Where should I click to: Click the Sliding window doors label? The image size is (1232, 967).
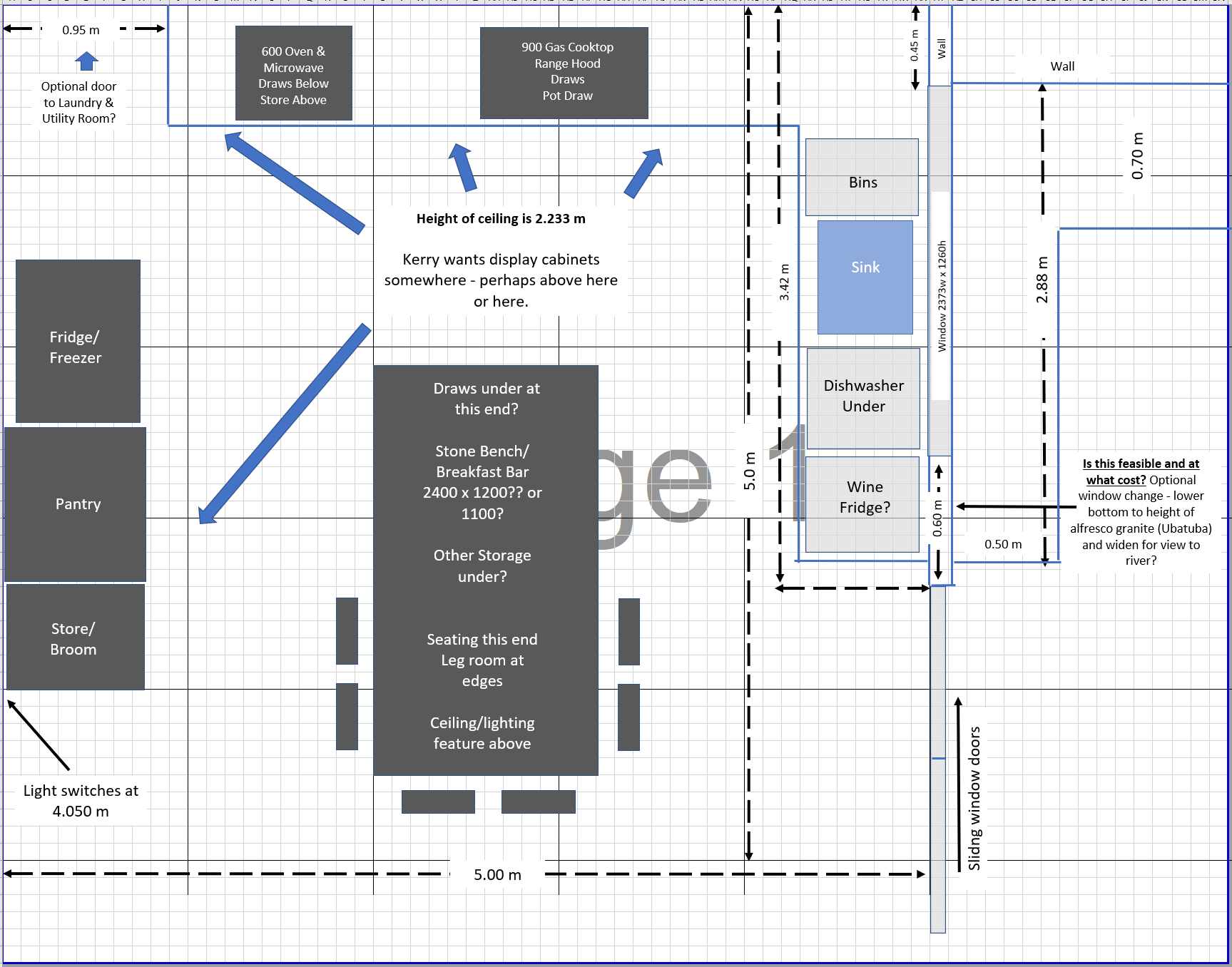[974, 798]
